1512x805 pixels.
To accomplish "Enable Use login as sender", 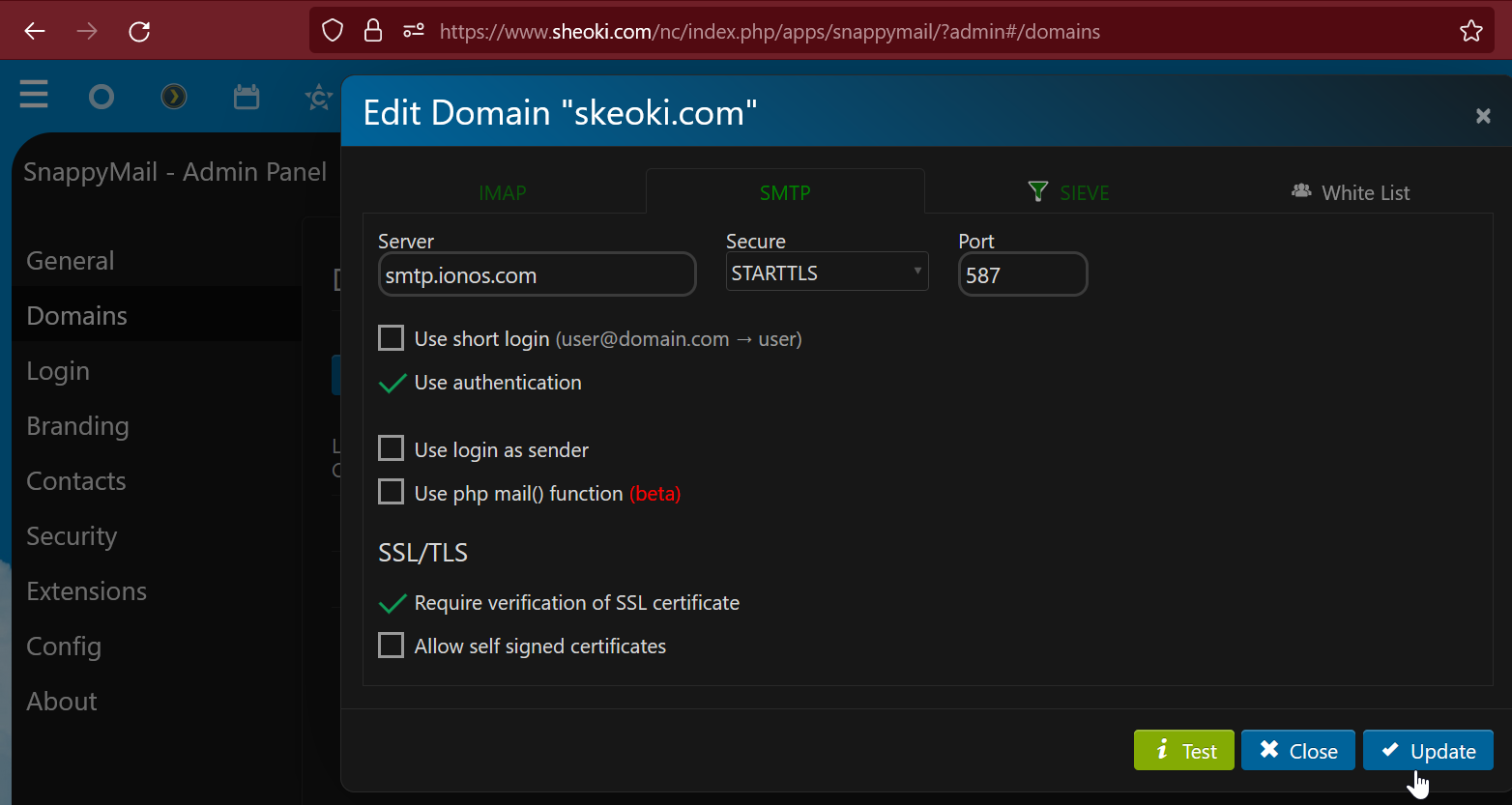I will coord(391,448).
